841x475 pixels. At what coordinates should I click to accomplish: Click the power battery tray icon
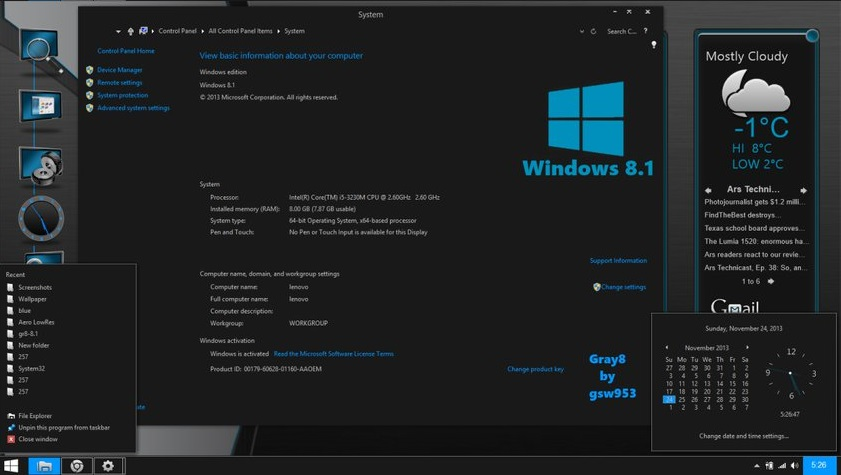point(769,465)
